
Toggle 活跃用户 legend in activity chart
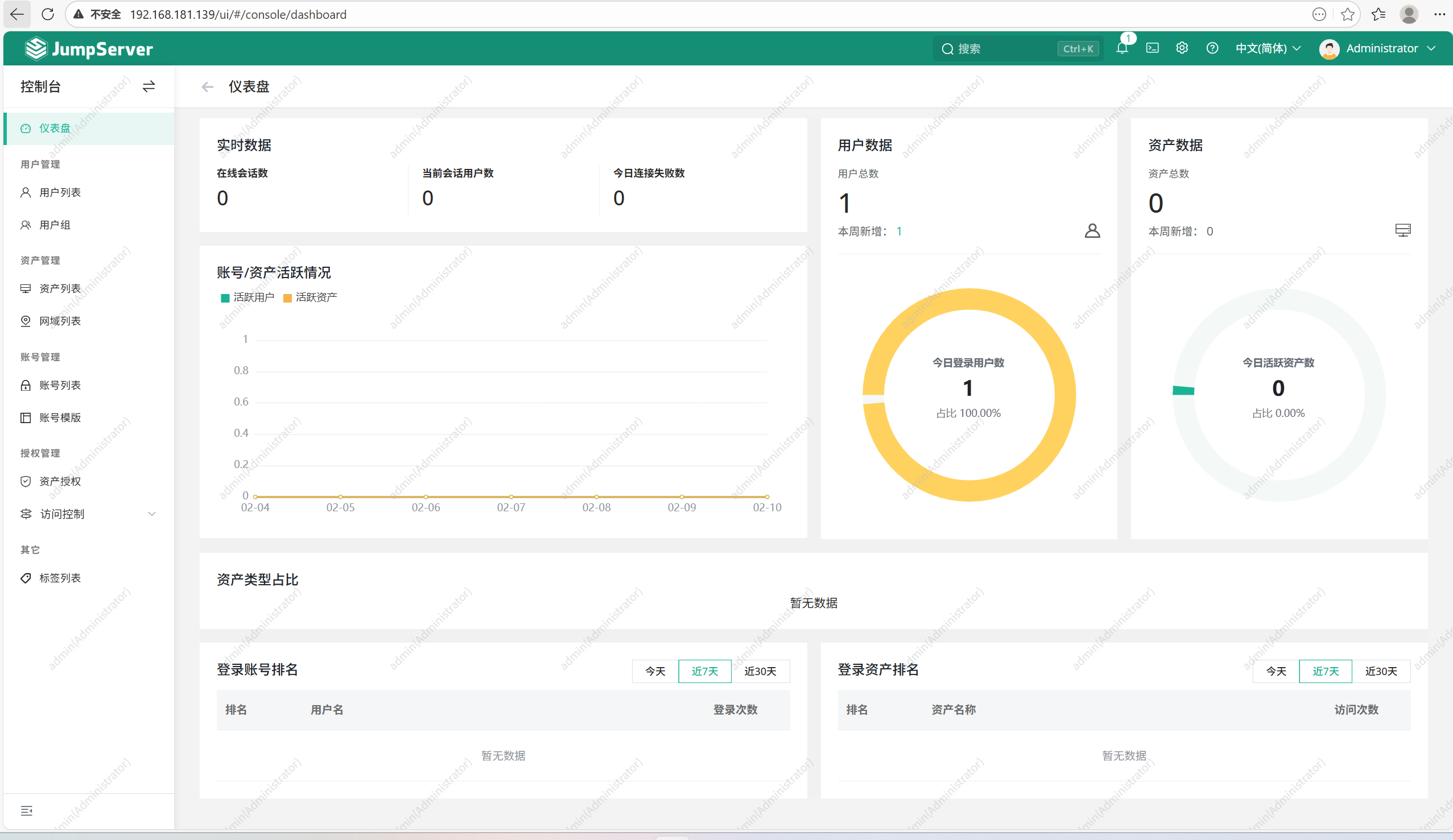[x=248, y=297]
